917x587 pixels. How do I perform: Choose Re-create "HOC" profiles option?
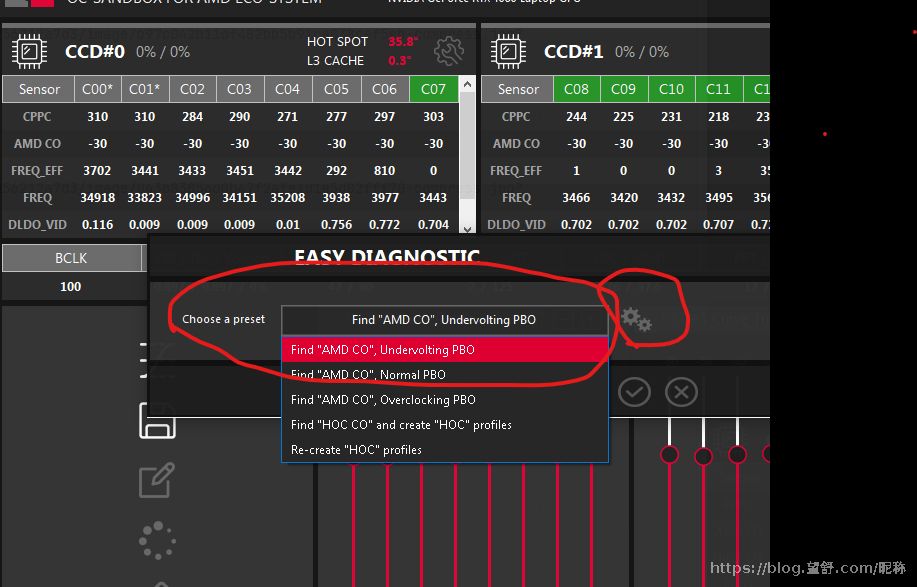444,450
